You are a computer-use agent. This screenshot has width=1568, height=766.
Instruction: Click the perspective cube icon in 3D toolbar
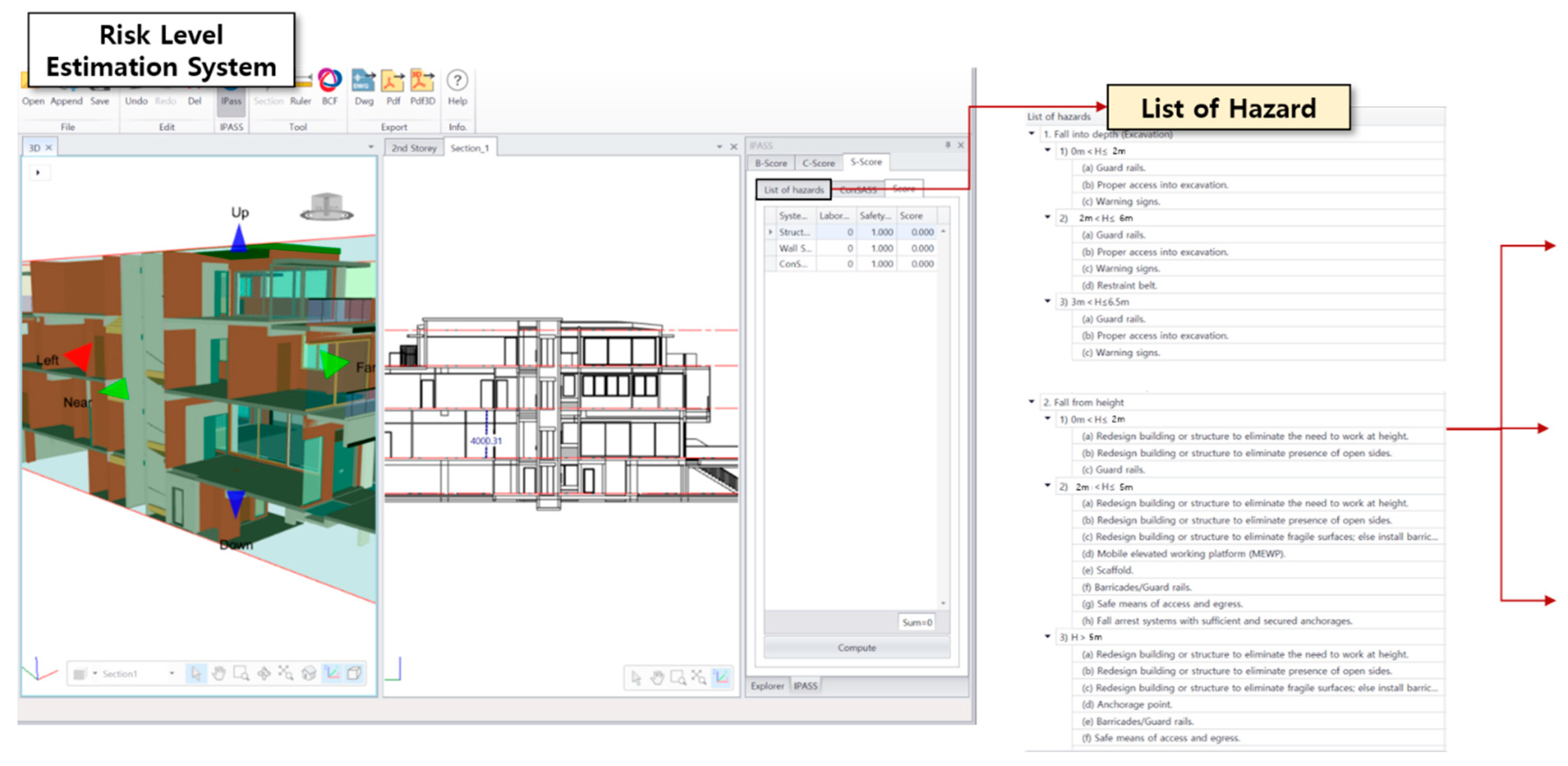click(353, 673)
